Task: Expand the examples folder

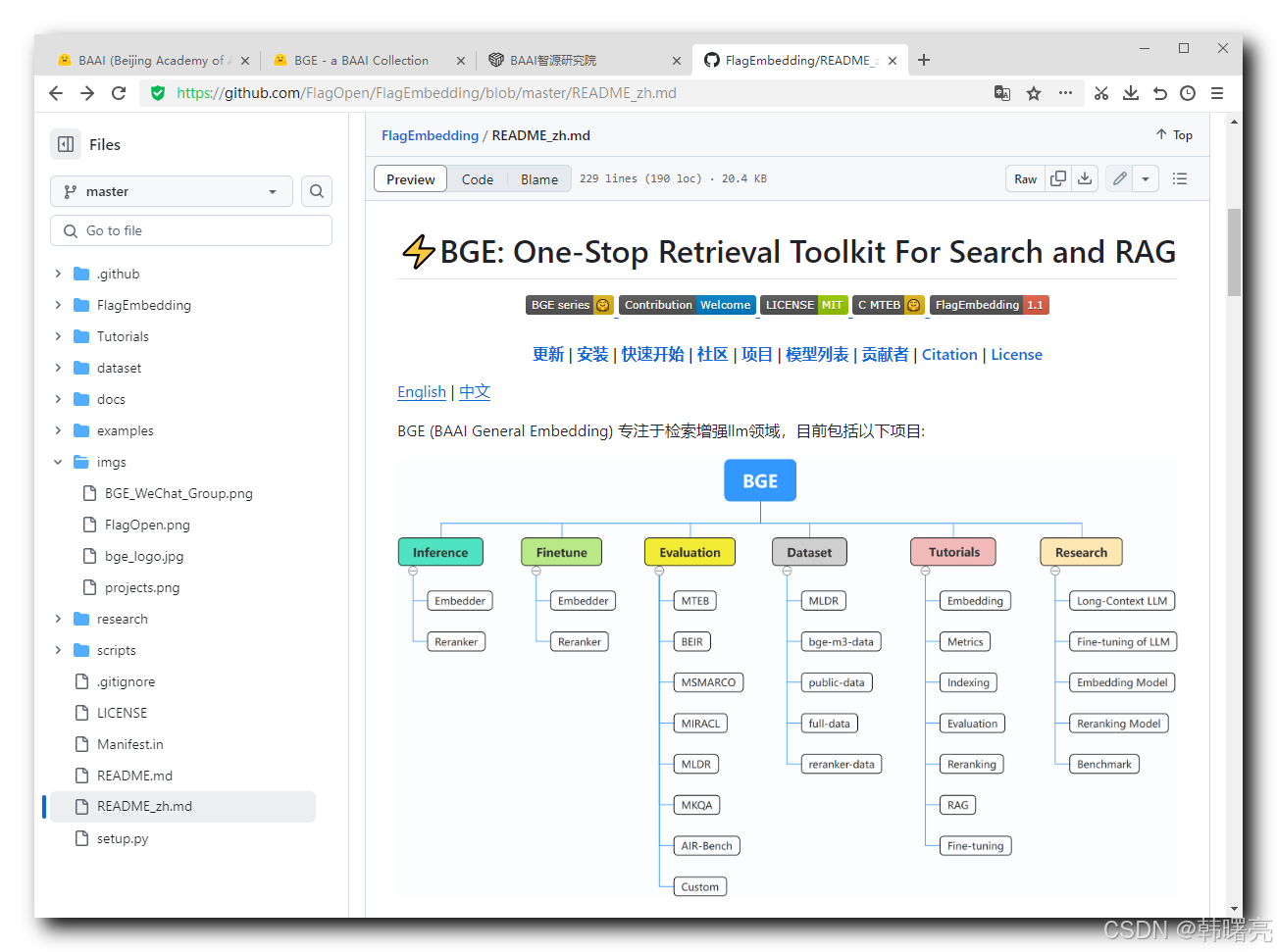Action: 58,430
